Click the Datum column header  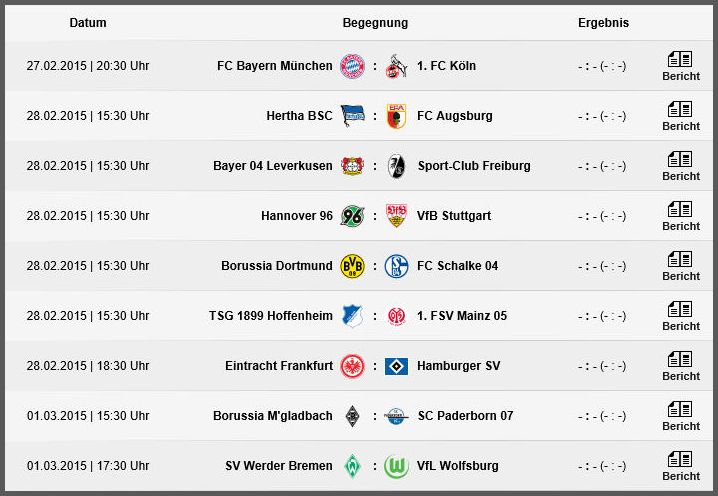click(x=88, y=23)
